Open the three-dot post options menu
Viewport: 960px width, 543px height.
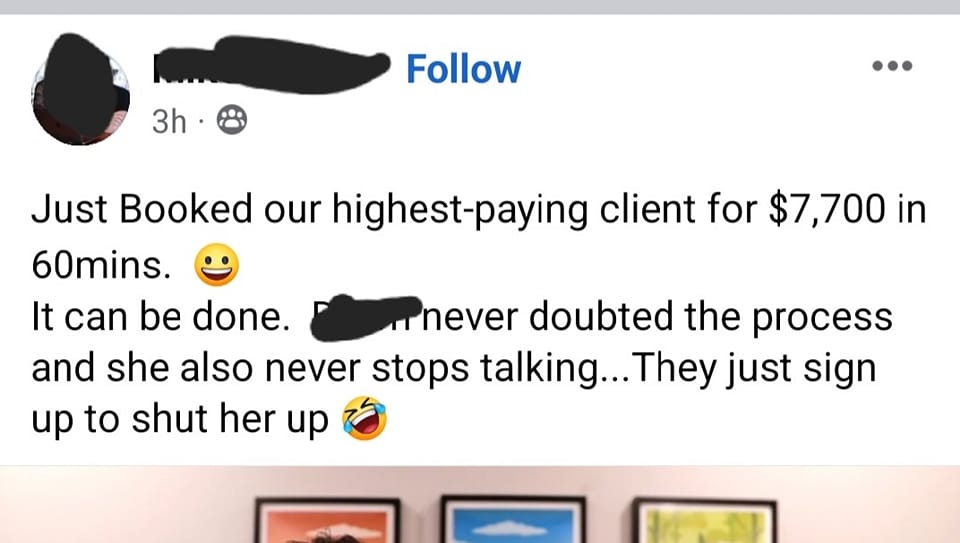[x=892, y=66]
